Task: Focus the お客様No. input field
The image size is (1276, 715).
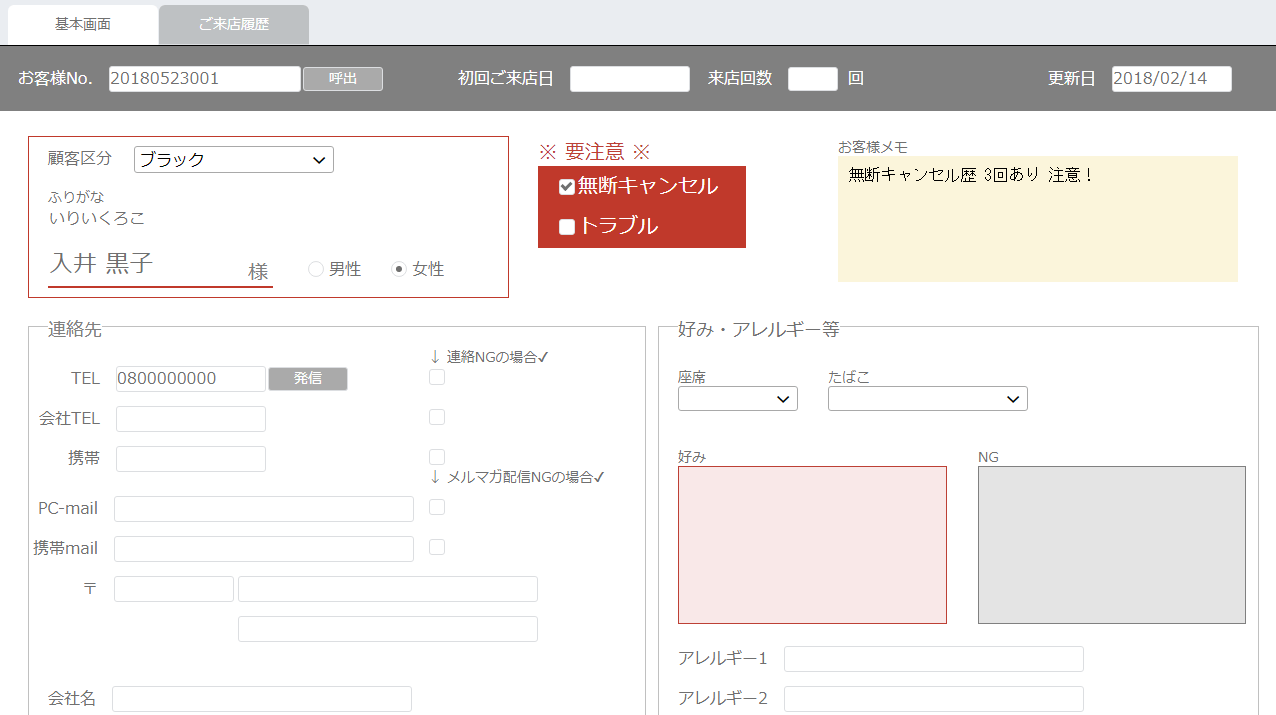Action: (204, 79)
